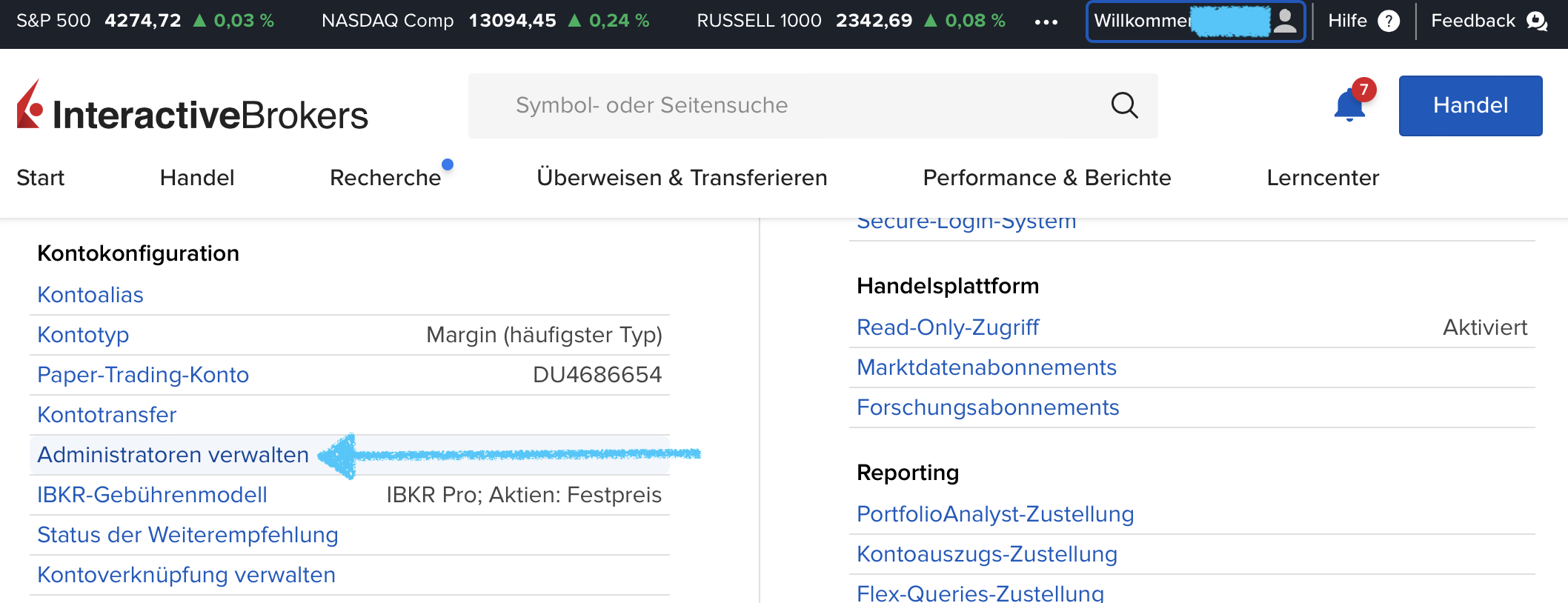Focus the Symbol- oder Seitensuche field
This screenshot has width=1568, height=603.
click(x=812, y=105)
